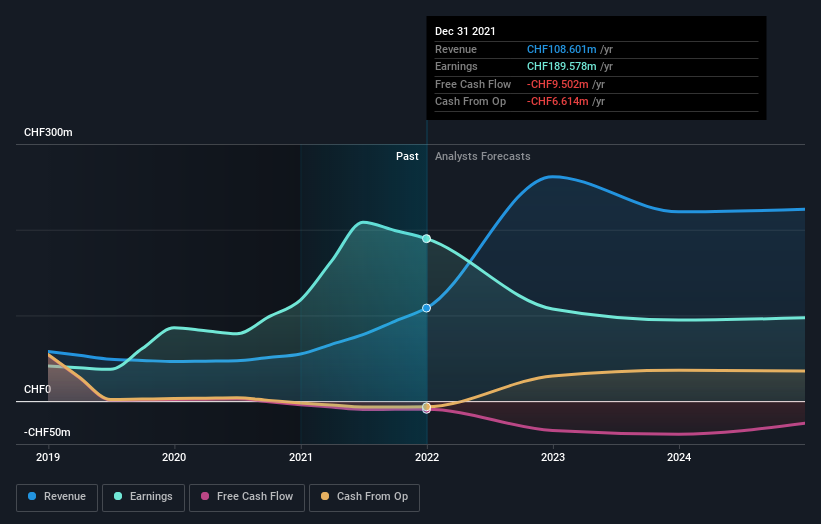
Task: Select the 2022 x-axis label
Action: (427, 458)
